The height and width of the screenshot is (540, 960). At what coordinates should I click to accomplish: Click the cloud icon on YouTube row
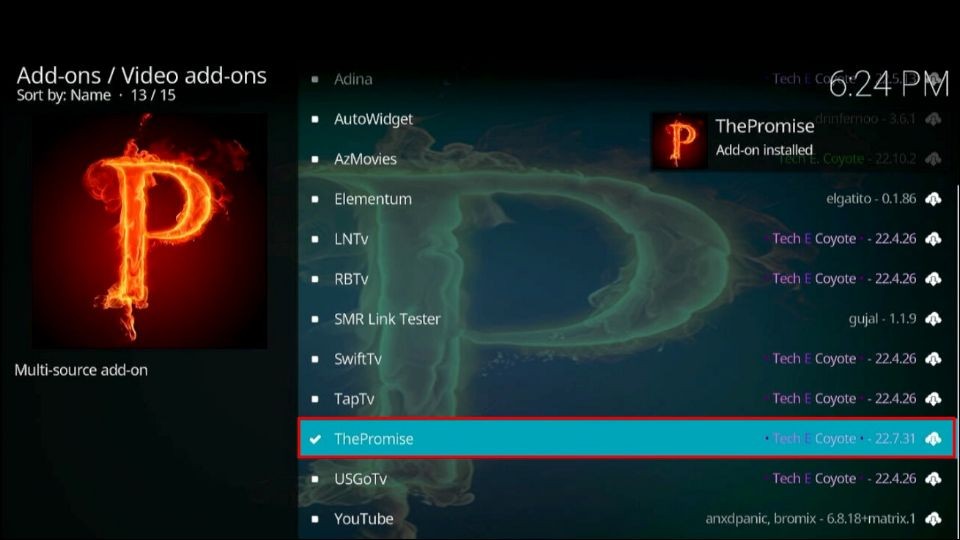(x=933, y=519)
